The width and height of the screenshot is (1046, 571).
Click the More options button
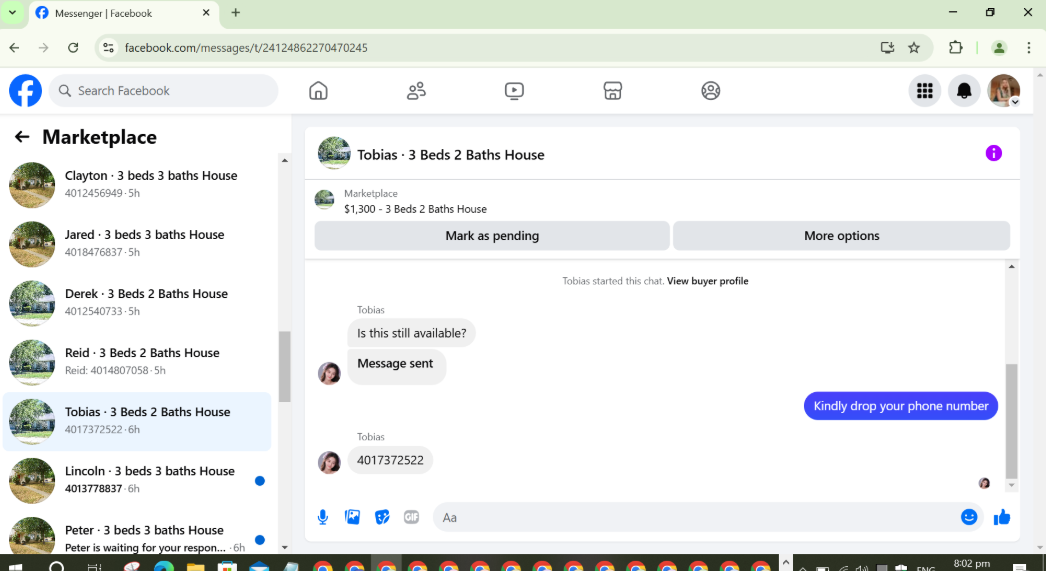tap(841, 235)
